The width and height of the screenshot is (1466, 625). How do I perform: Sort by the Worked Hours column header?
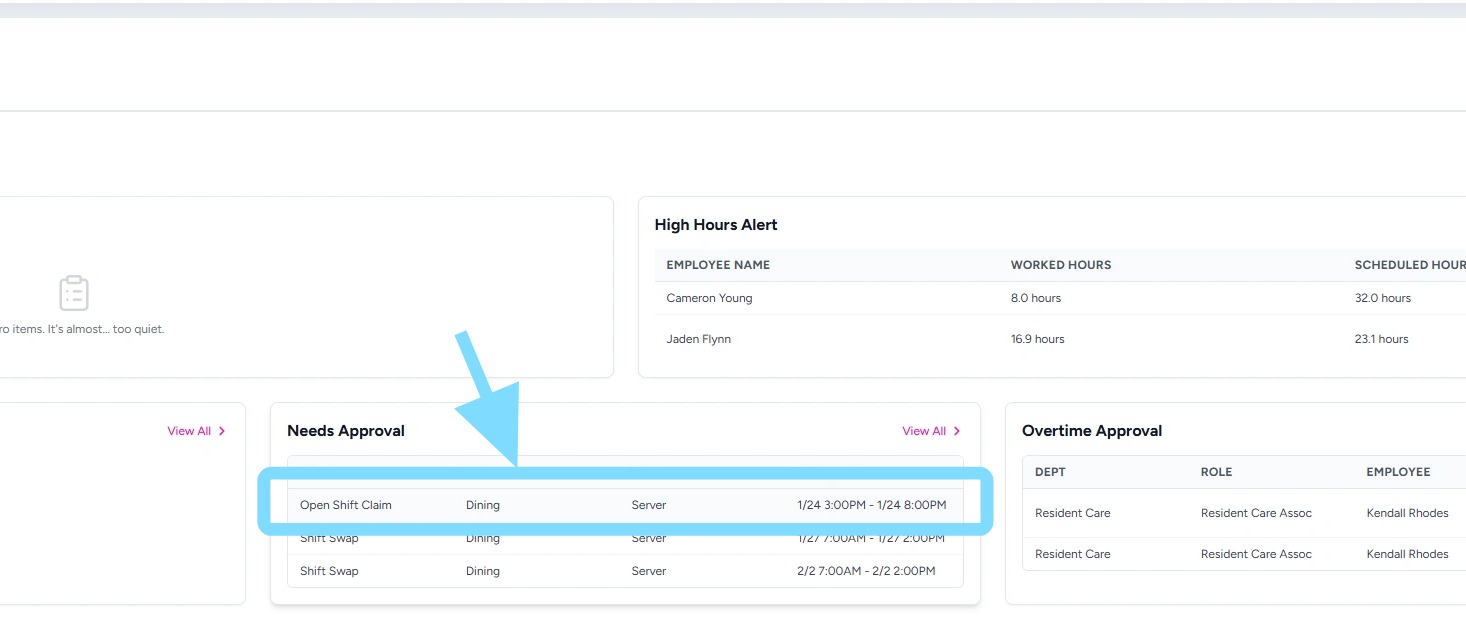(x=1061, y=265)
